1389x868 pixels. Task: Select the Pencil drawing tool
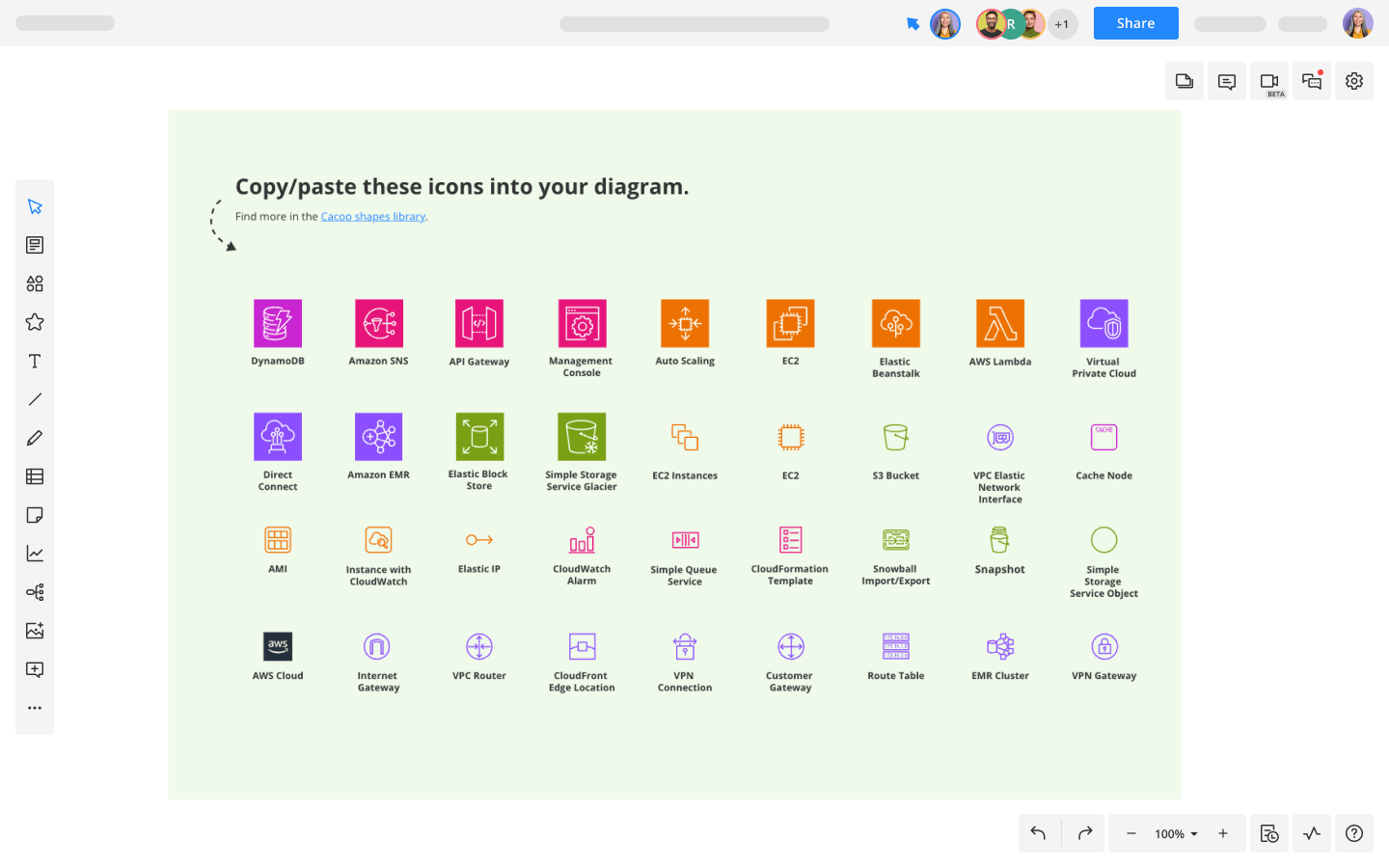pos(35,438)
